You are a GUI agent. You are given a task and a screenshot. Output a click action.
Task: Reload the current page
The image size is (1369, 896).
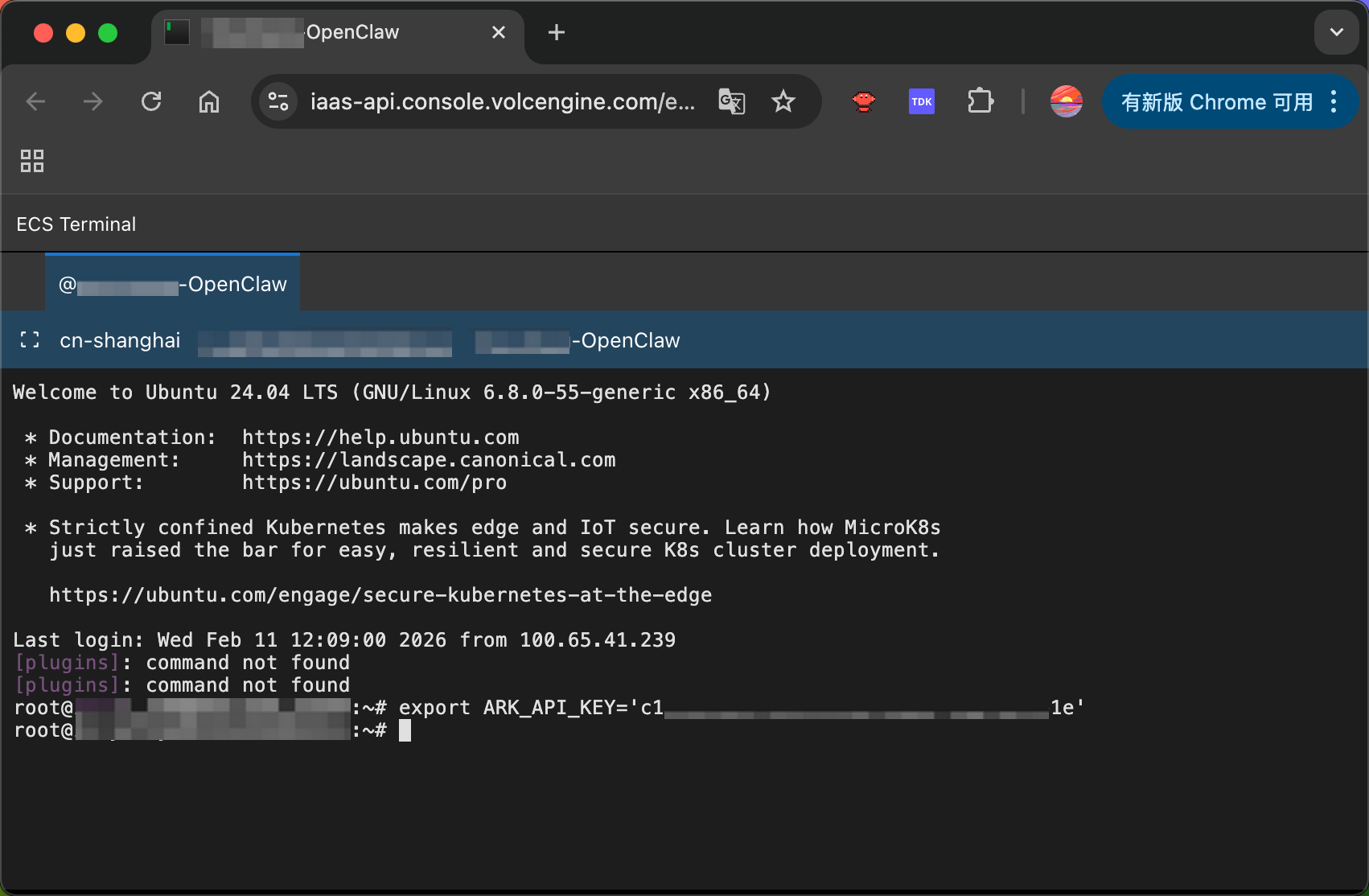[x=151, y=101]
